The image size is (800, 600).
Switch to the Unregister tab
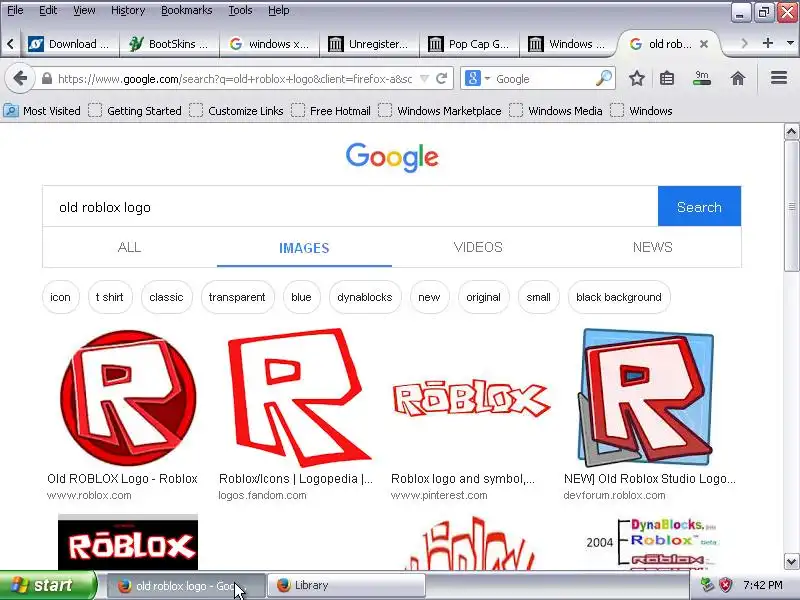pyautogui.click(x=369, y=44)
